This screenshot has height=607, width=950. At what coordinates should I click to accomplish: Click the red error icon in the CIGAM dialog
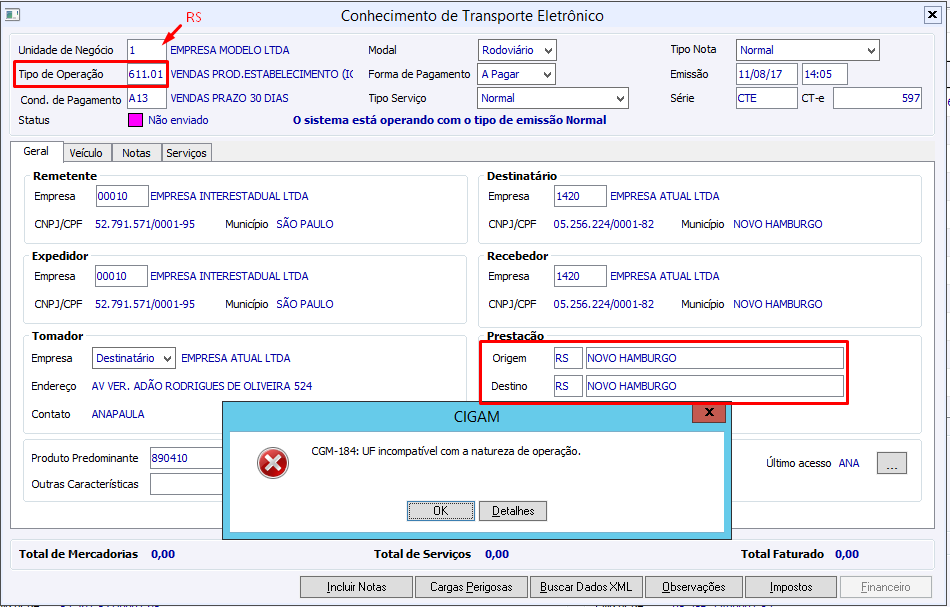coord(273,463)
